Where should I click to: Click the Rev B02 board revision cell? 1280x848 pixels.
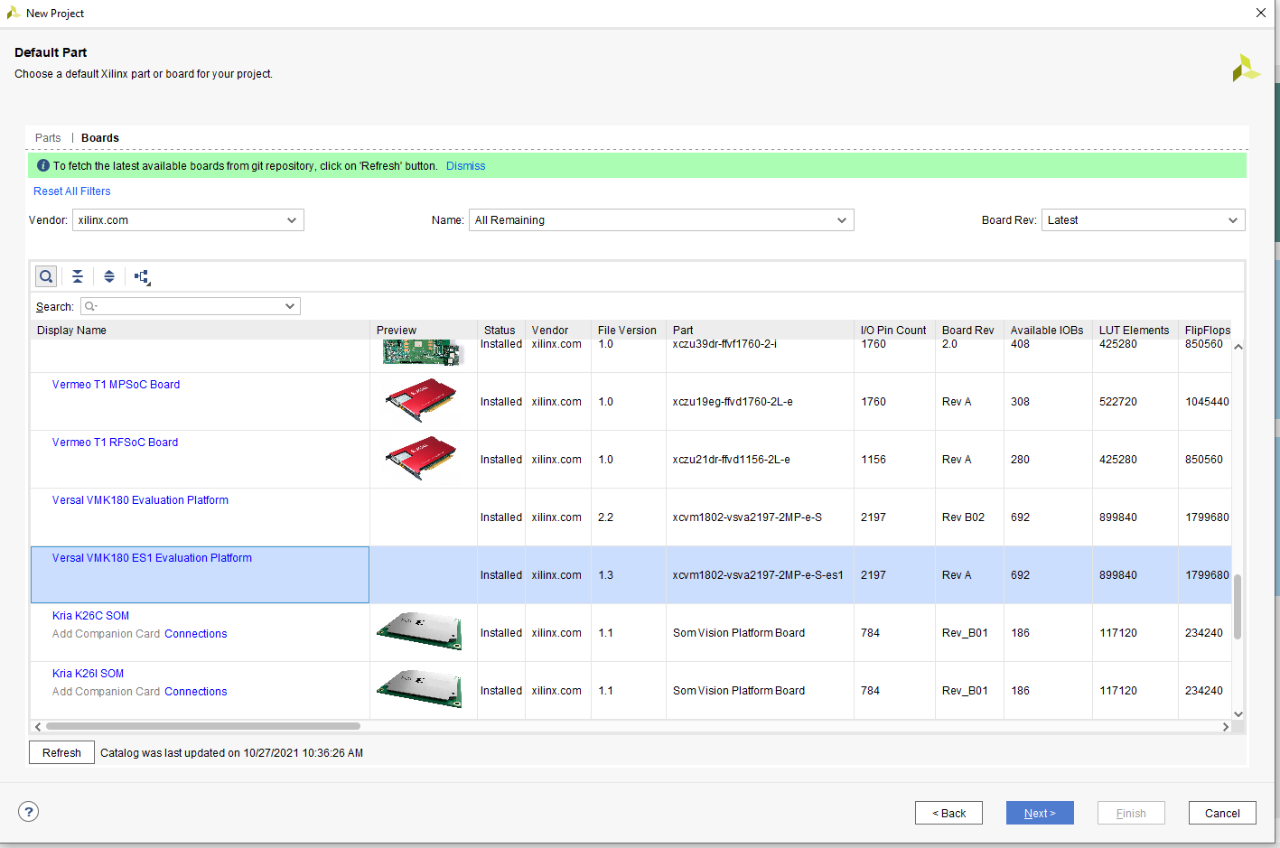[963, 518]
